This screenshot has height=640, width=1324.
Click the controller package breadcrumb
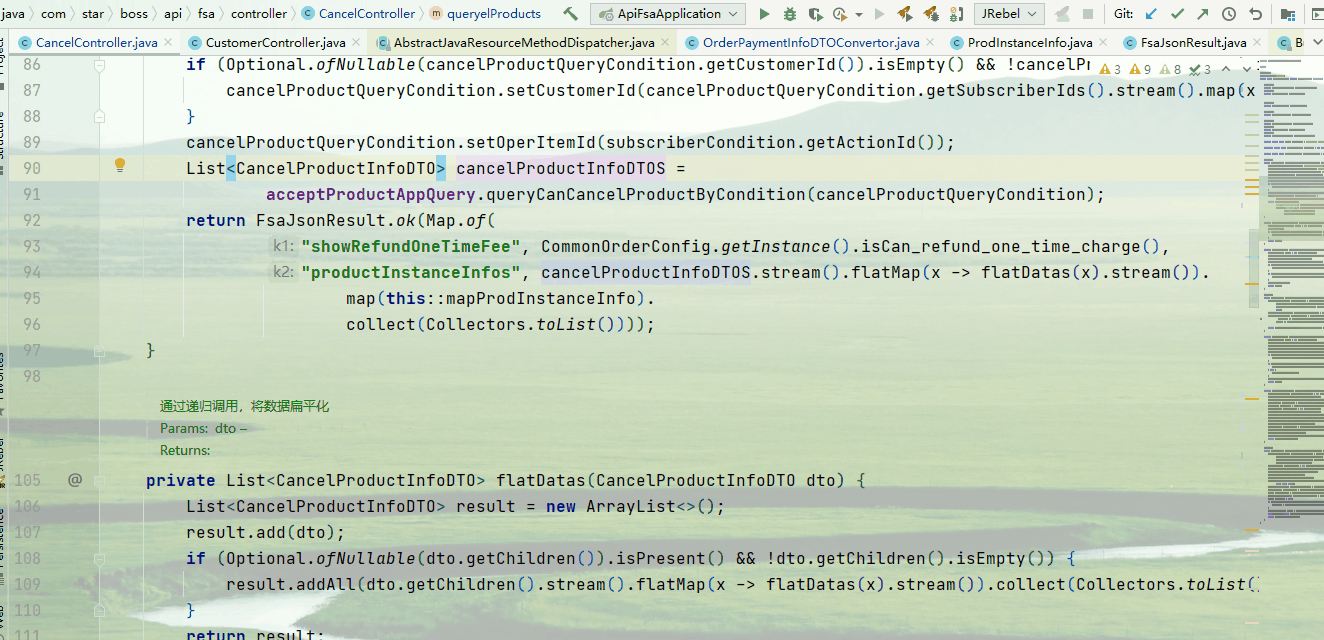pos(259,14)
